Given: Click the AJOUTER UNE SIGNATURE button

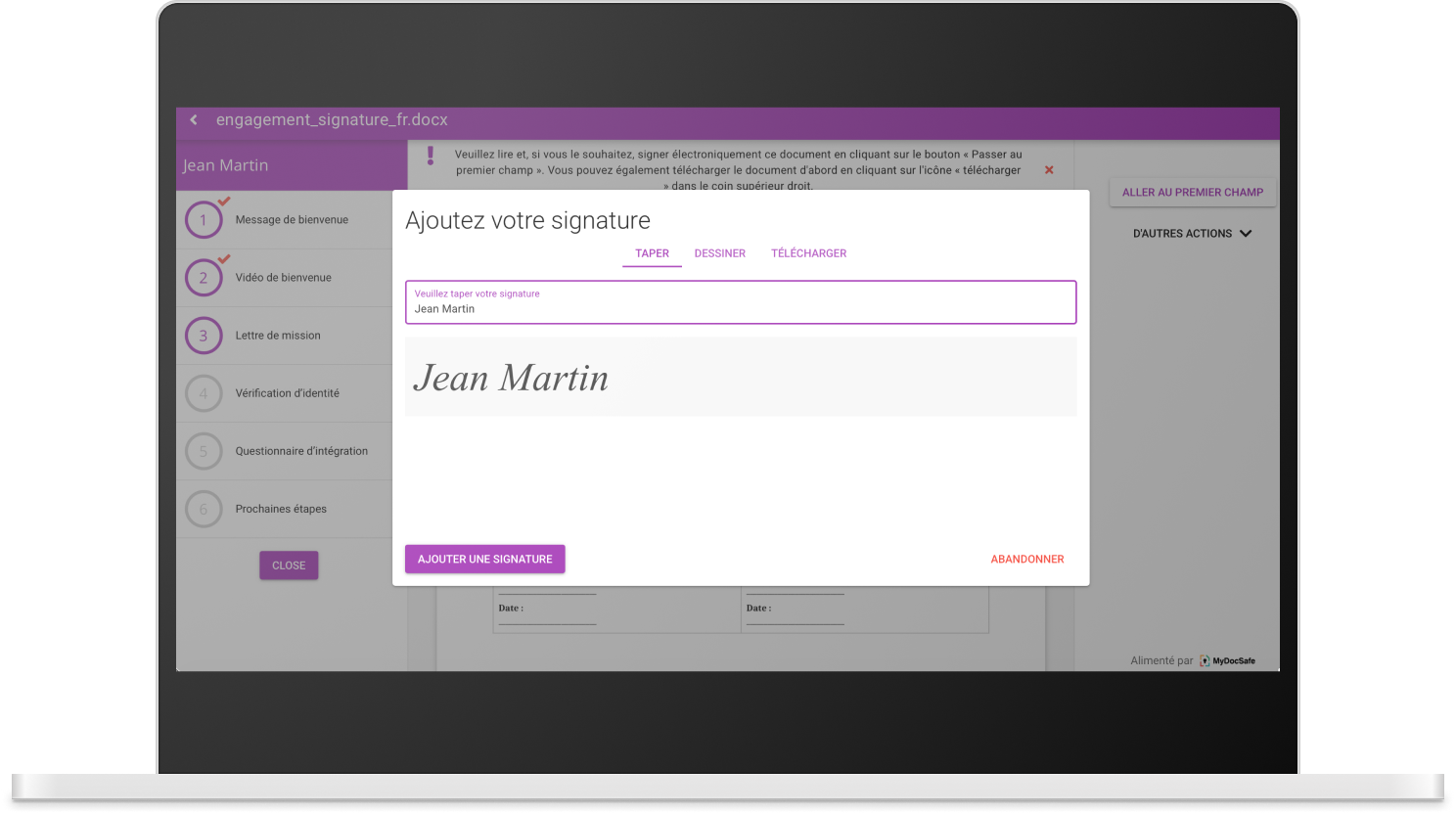Looking at the screenshot, I should click(x=484, y=559).
